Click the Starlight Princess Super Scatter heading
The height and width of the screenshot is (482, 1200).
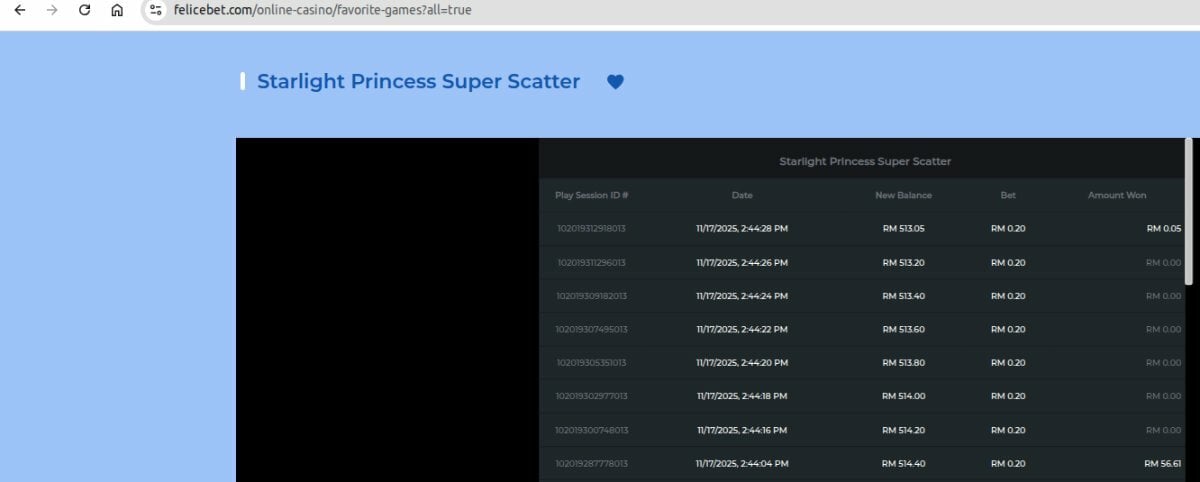[x=418, y=82]
